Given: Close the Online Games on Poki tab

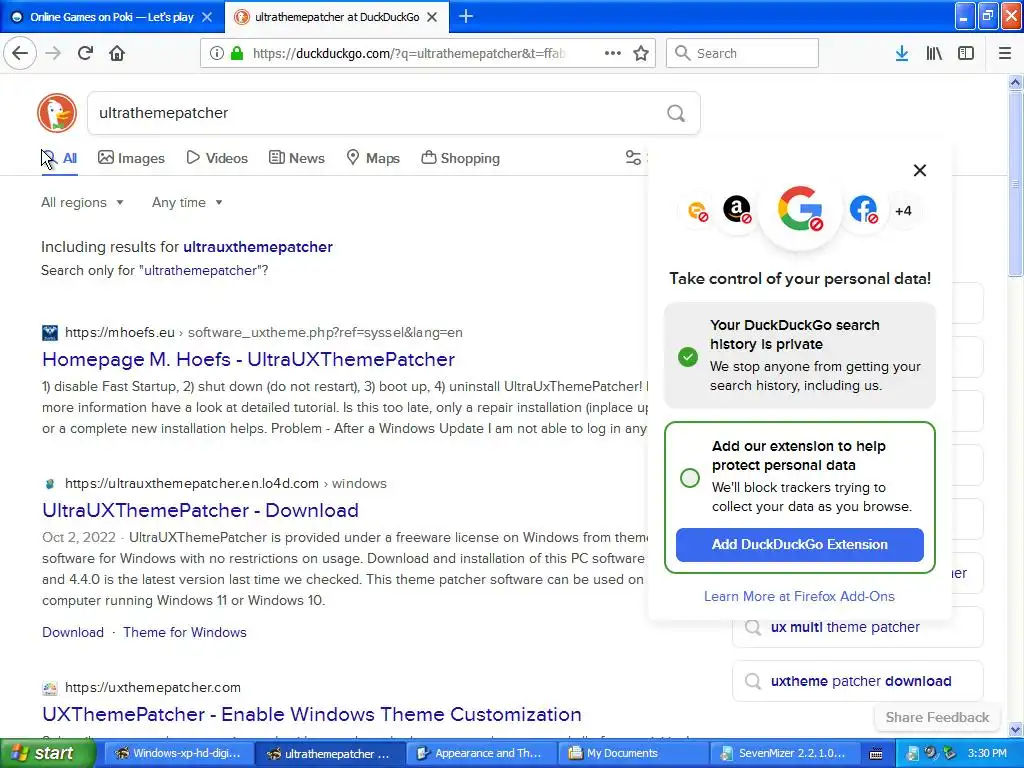Looking at the screenshot, I should pos(207,17).
